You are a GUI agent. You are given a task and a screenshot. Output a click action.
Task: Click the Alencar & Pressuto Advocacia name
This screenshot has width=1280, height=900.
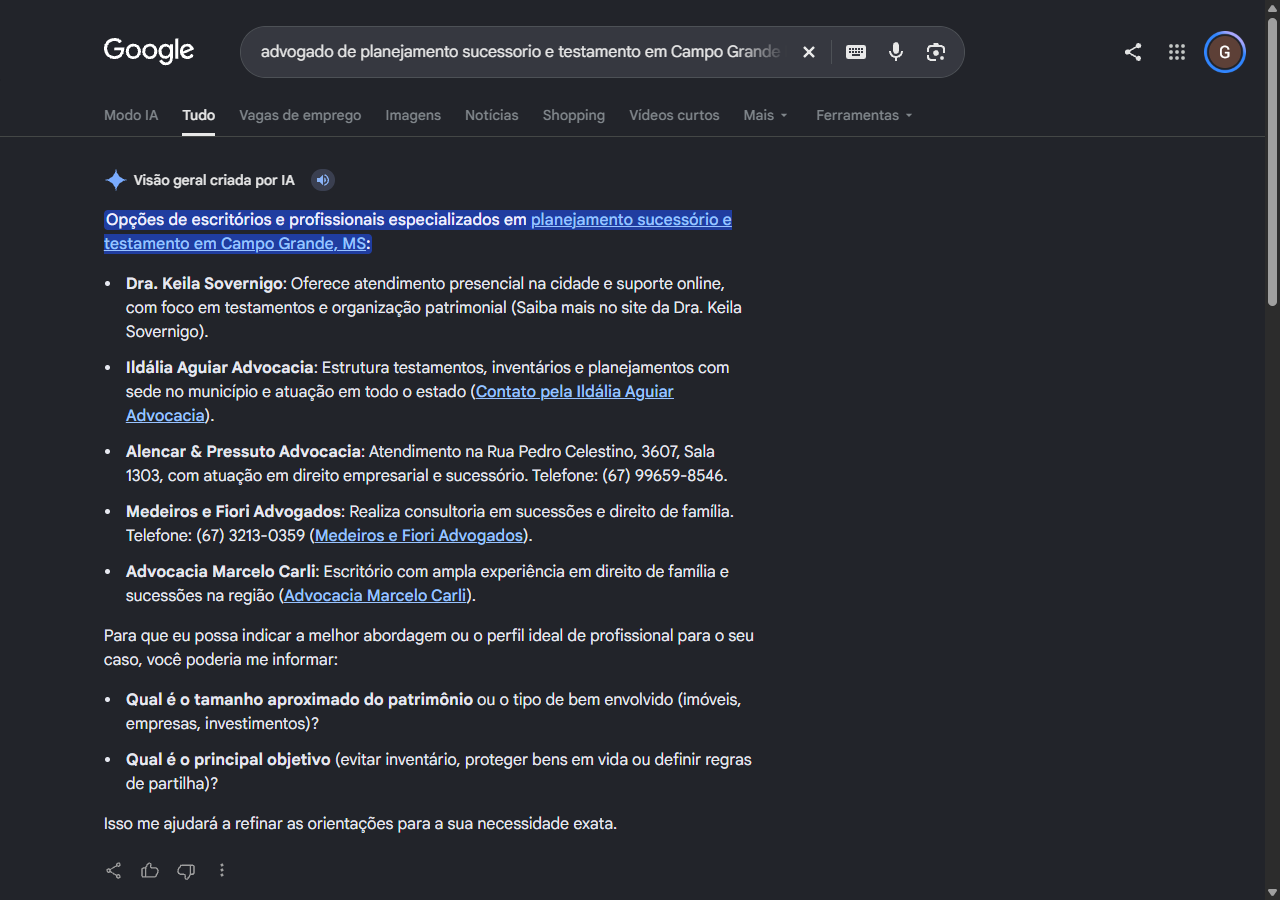243,451
